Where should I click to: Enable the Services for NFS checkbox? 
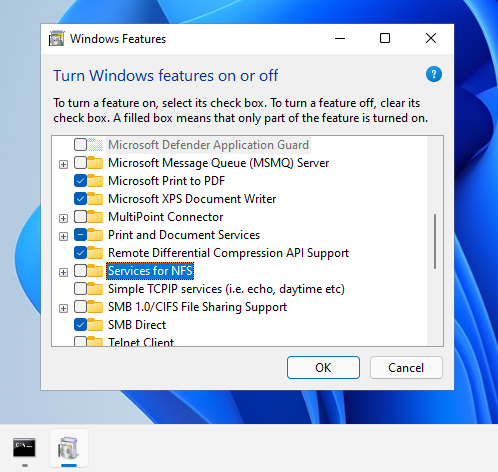(80, 271)
